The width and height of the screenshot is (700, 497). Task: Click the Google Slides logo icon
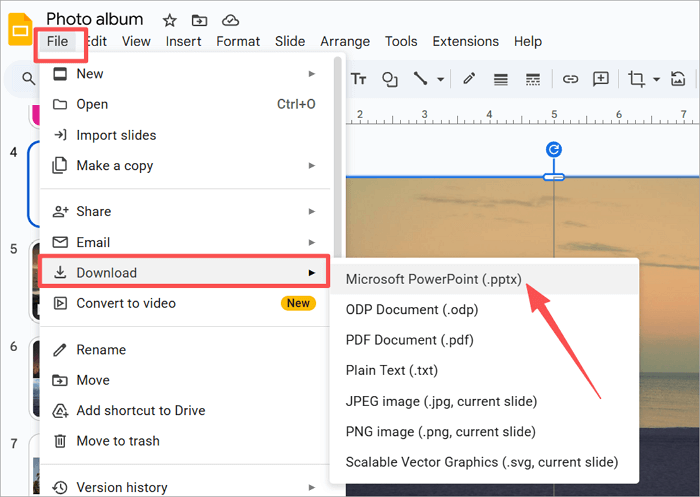click(20, 29)
